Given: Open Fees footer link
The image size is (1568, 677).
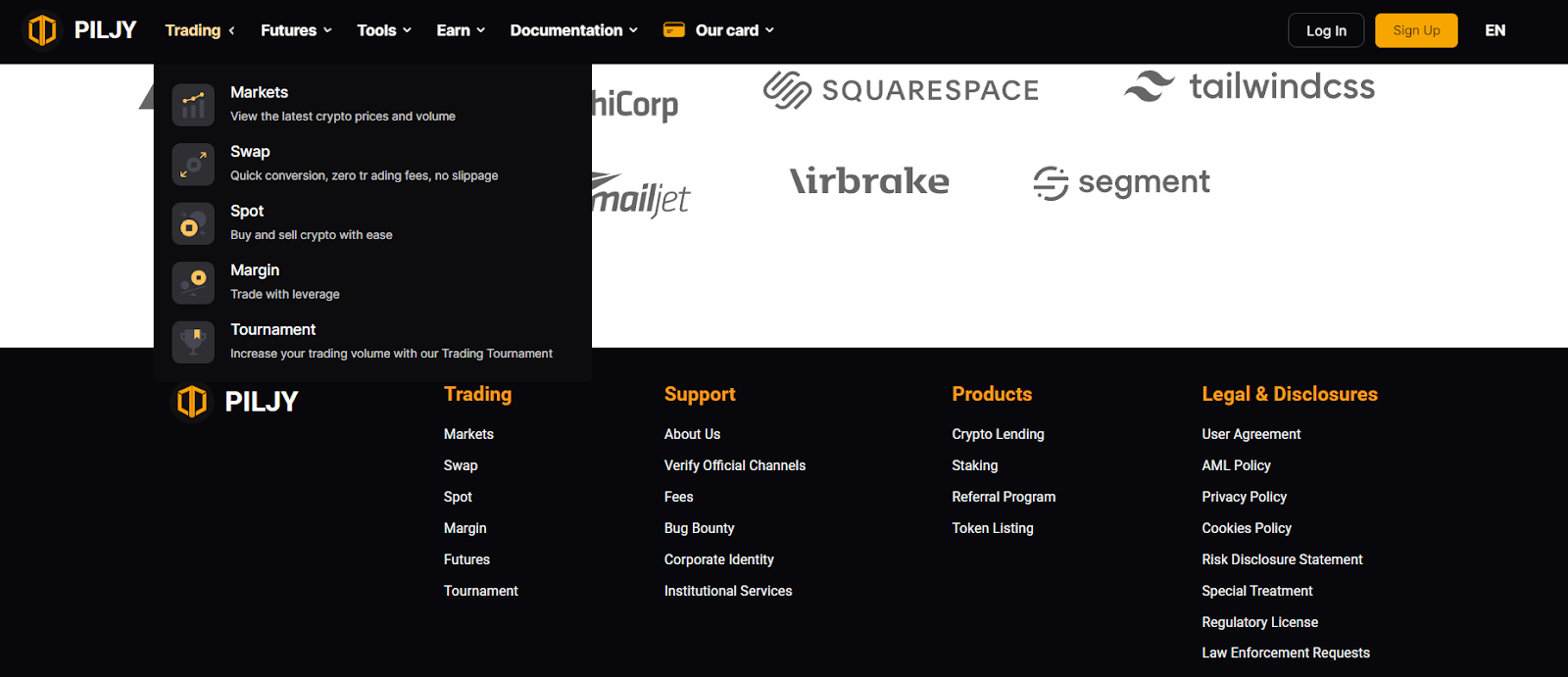Looking at the screenshot, I should coord(679,497).
